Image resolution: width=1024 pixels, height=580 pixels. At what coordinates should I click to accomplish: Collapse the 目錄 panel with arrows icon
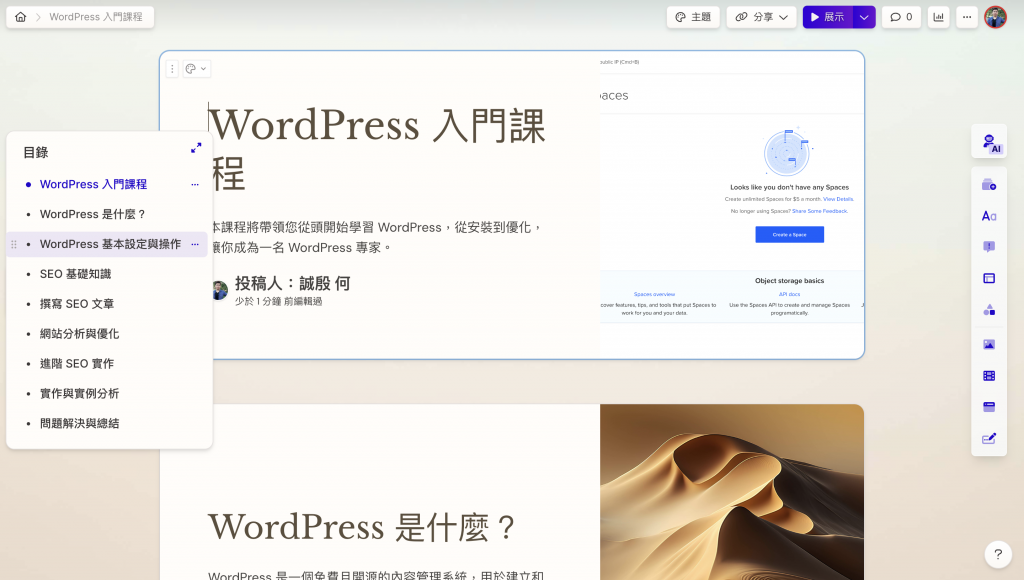click(x=196, y=148)
